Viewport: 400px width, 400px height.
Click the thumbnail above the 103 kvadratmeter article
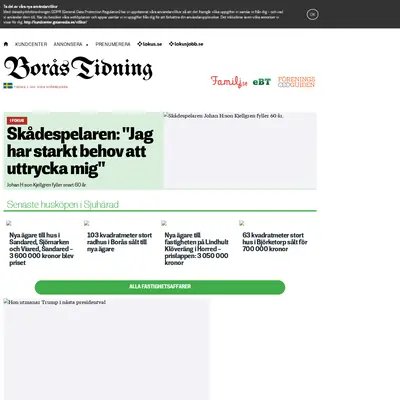pyautogui.click(x=87, y=223)
